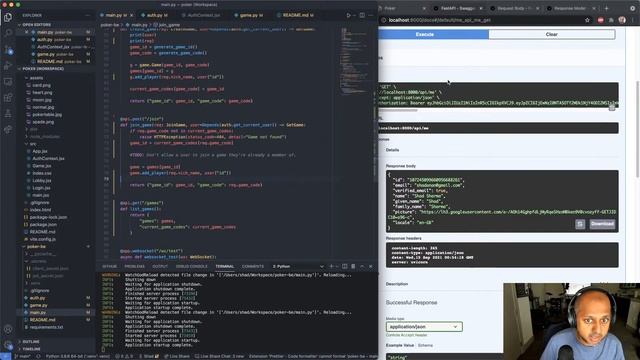Collapse the POKER (WORKSPACE) section
Image resolution: width=640 pixels, height=360 pixels.
43,69
